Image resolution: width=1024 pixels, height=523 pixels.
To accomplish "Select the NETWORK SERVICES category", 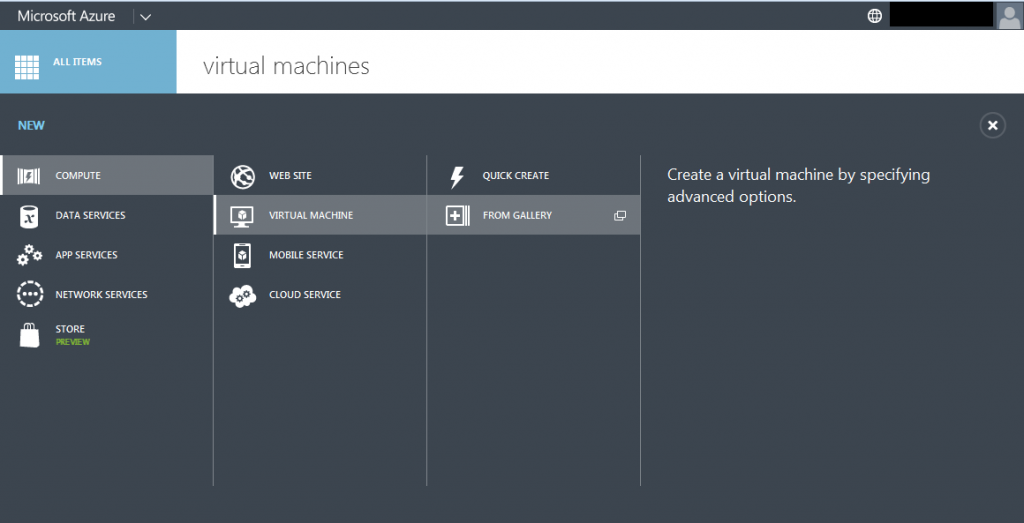I will (107, 294).
